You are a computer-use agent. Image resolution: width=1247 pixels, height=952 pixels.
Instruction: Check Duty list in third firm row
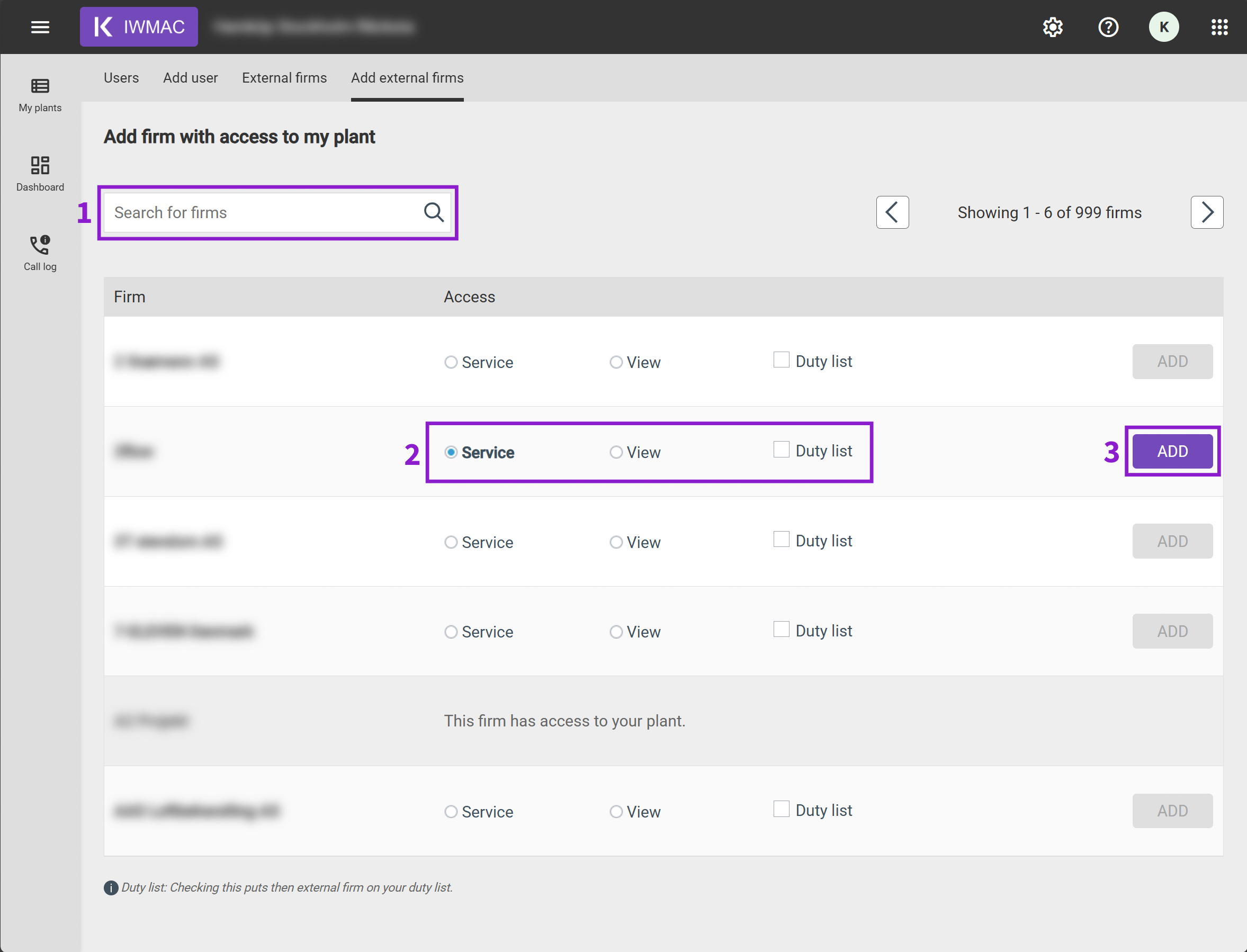[781, 539]
